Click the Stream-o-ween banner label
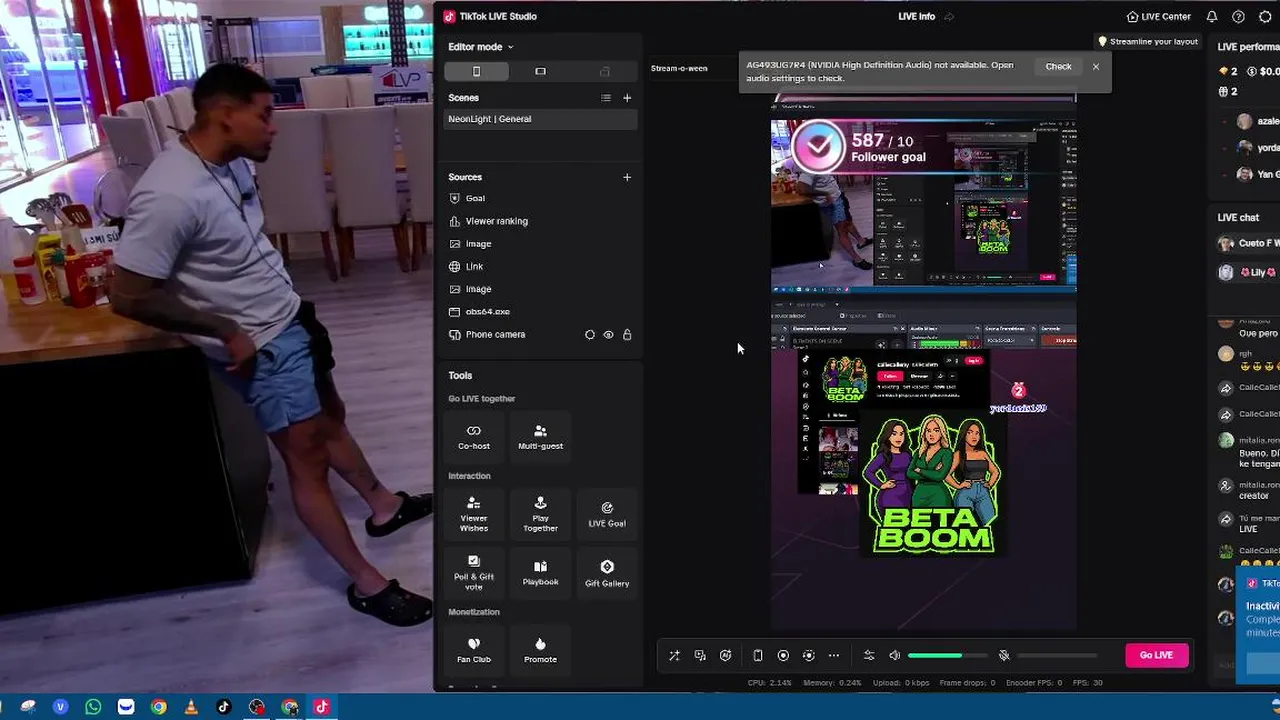 679,68
